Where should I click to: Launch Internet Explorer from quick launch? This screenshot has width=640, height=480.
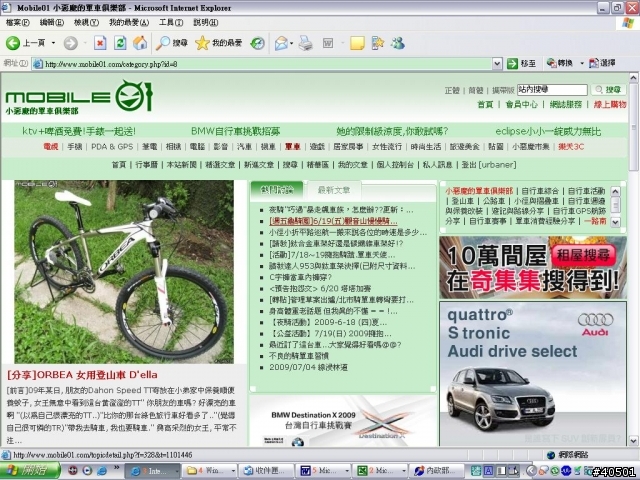click(x=101, y=471)
